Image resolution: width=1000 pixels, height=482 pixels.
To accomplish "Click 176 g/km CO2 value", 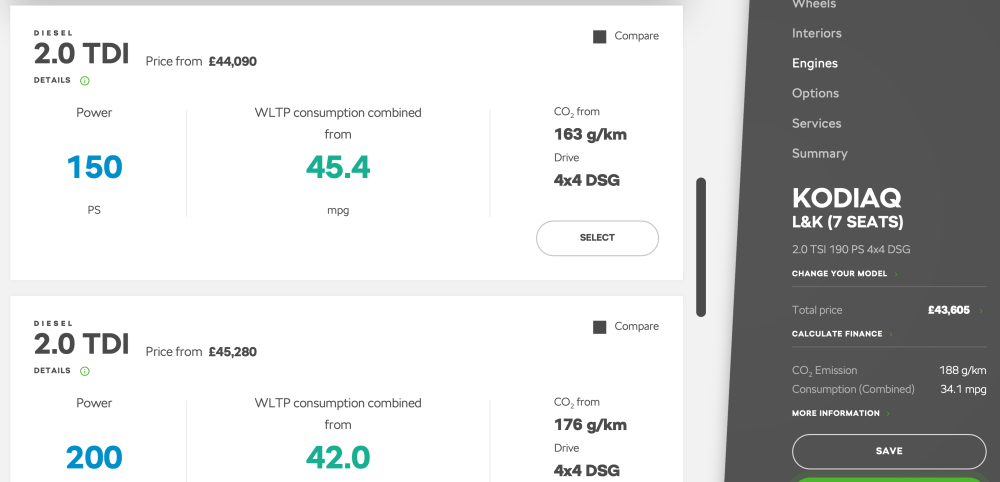I will 590,425.
